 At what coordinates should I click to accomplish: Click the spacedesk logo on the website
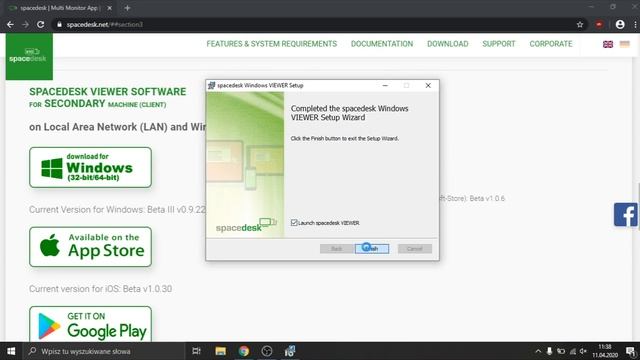[x=29, y=56]
